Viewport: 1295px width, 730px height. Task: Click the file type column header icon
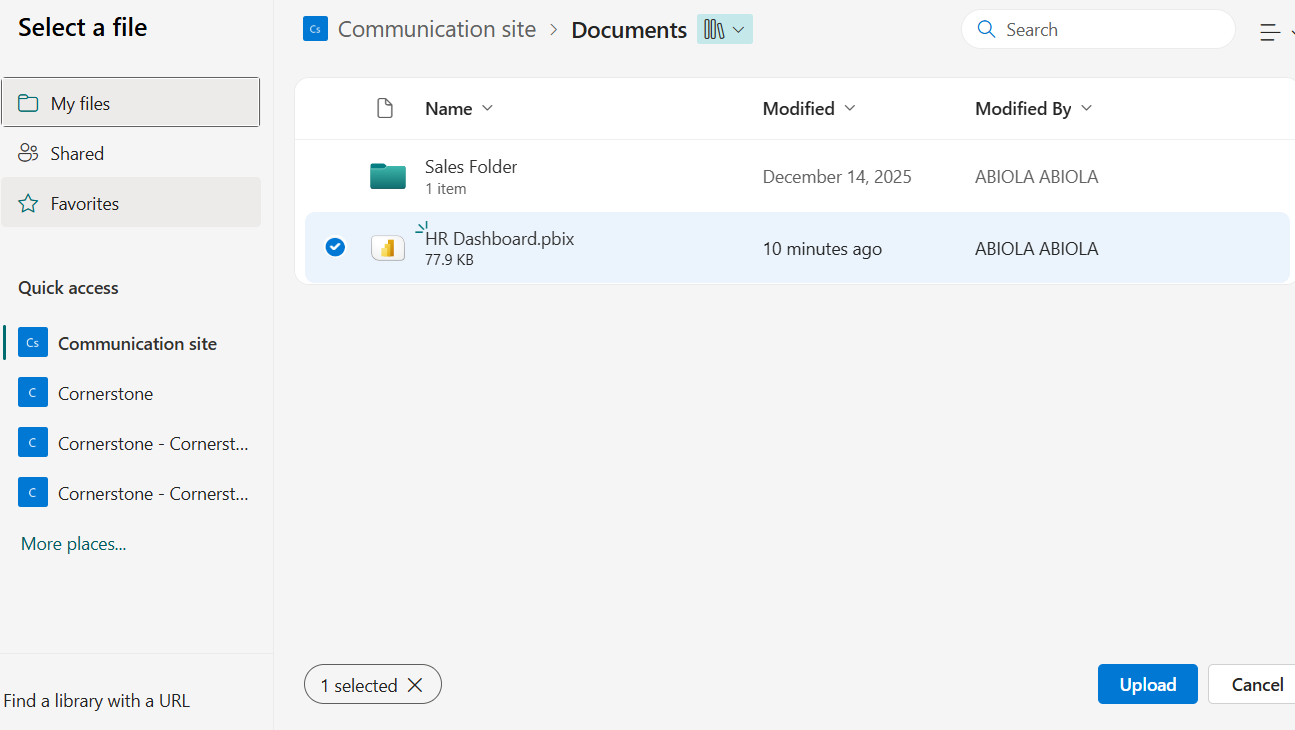(x=385, y=108)
